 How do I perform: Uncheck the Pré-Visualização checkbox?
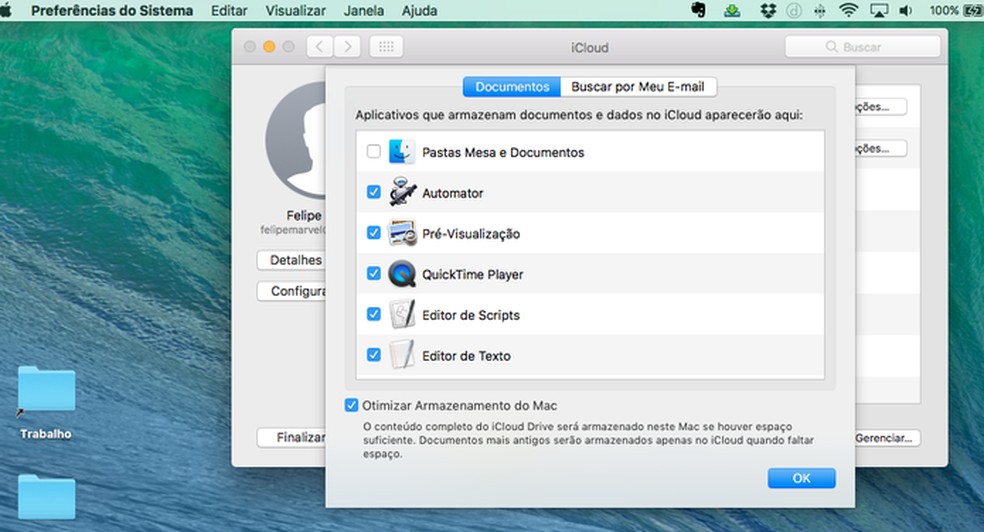373,233
